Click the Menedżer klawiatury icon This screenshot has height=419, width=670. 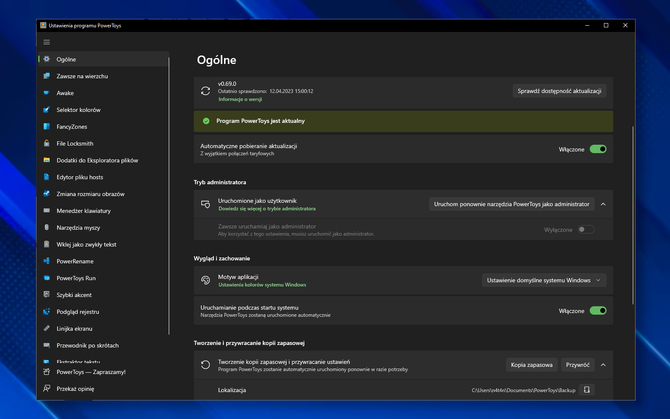(47, 211)
